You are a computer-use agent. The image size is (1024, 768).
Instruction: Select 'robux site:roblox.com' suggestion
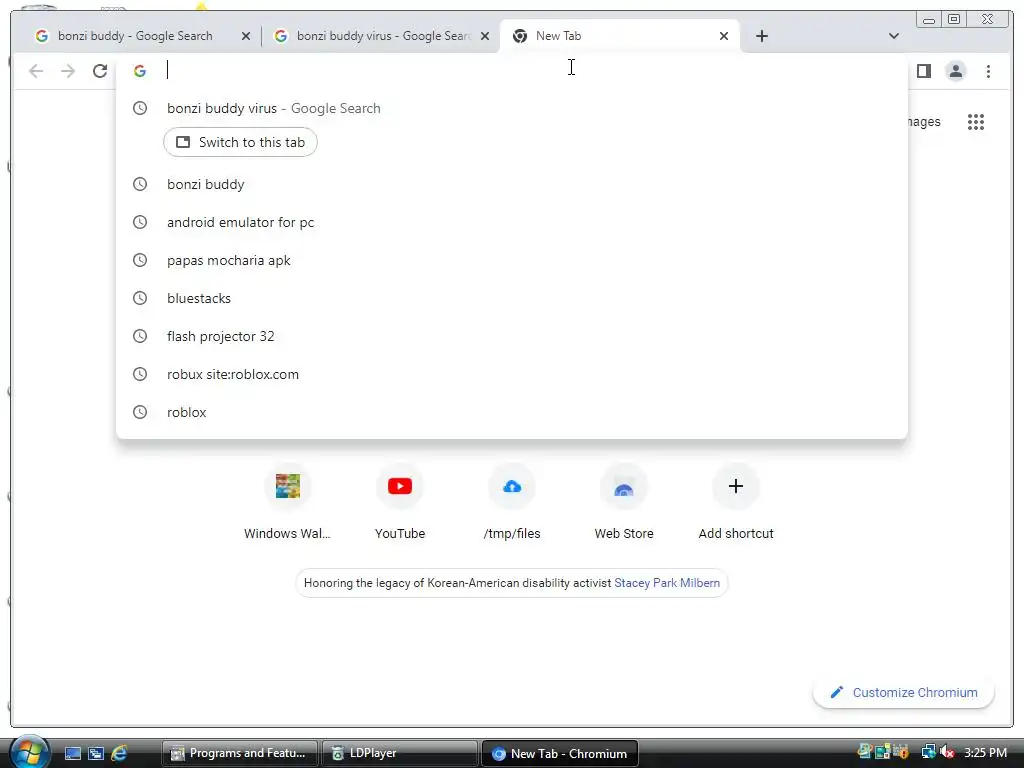(511, 374)
